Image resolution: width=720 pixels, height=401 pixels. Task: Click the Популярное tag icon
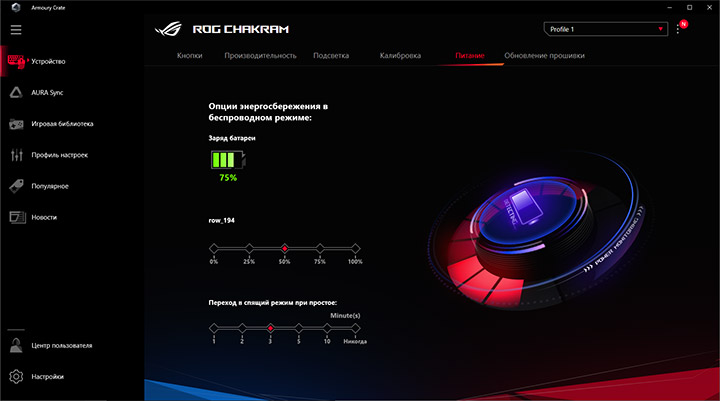point(16,186)
